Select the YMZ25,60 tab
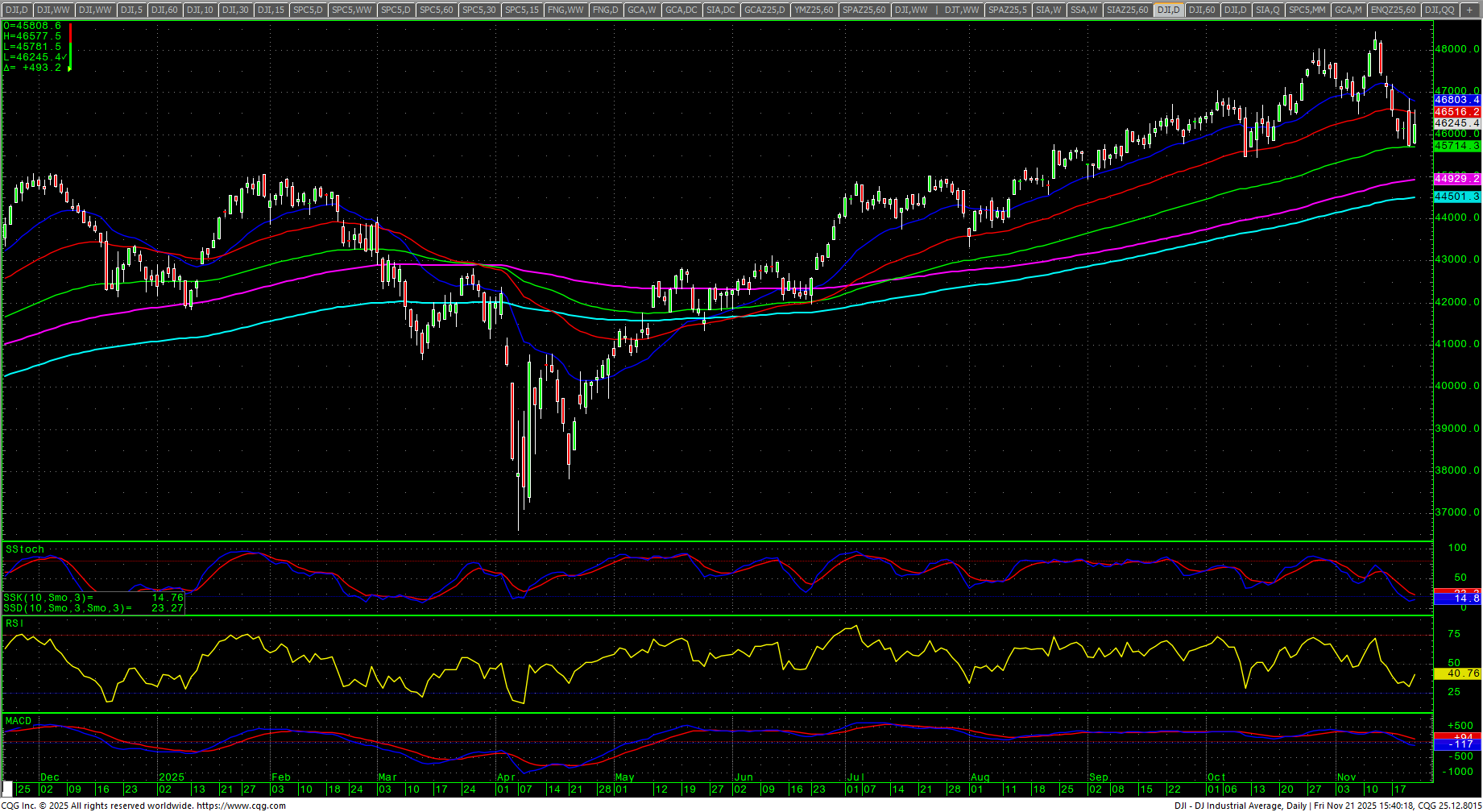Image resolution: width=1483 pixels, height=812 pixels. 814,10
